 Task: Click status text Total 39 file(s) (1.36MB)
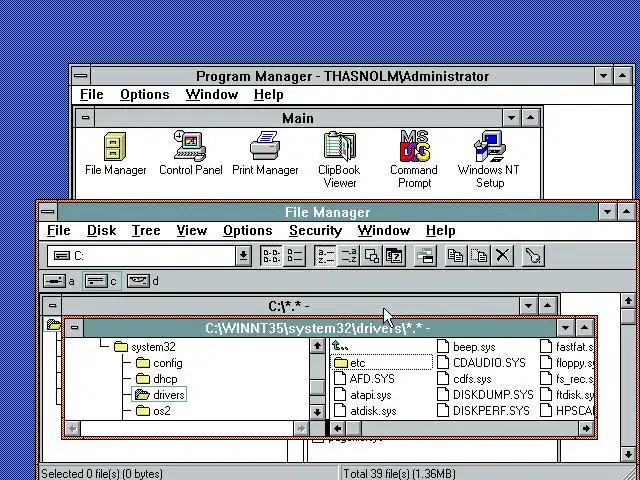tap(399, 473)
